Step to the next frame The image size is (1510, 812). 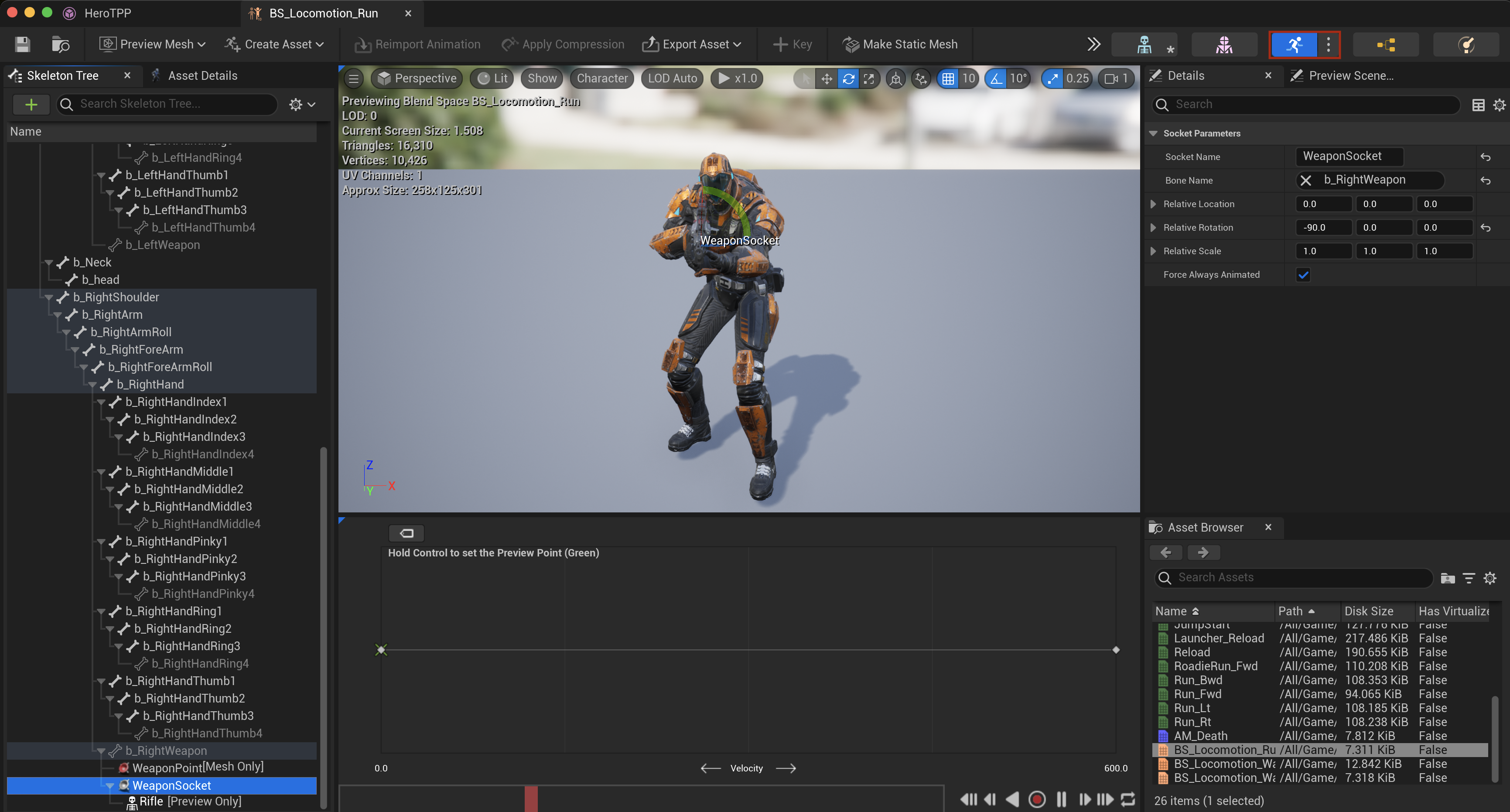[x=1084, y=799]
